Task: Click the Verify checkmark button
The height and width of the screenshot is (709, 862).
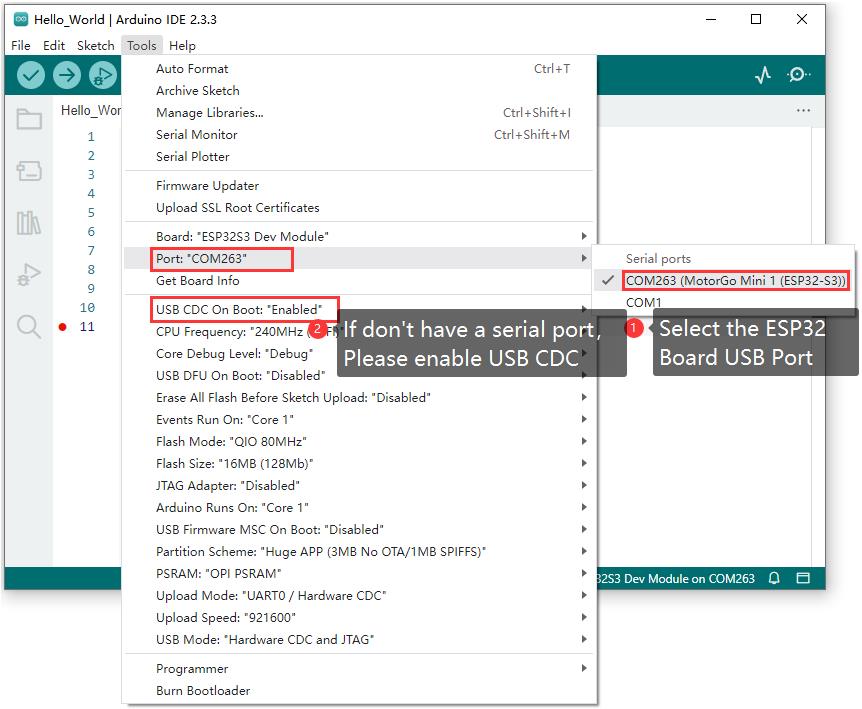Action: pos(31,75)
